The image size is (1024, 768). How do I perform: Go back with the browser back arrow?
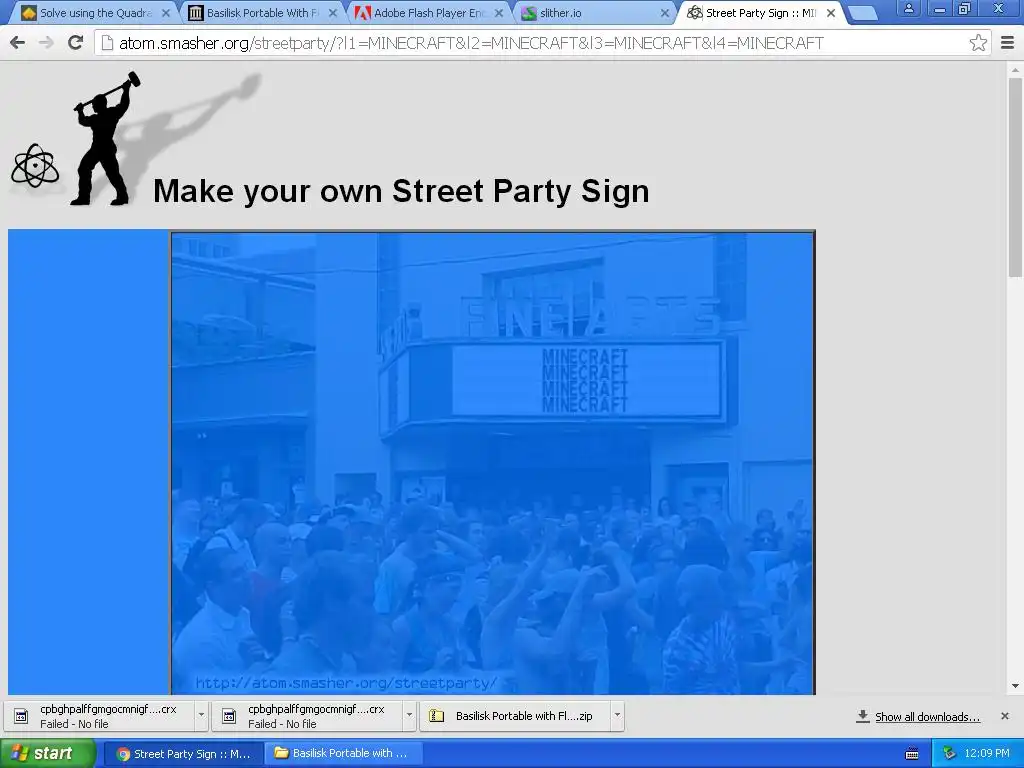18,43
